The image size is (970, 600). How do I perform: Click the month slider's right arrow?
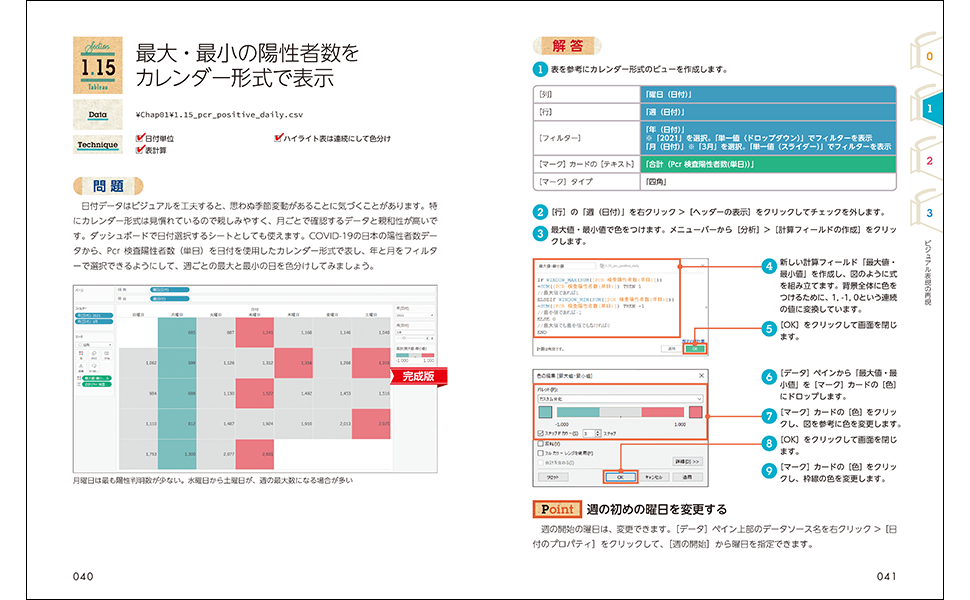[x=432, y=338]
